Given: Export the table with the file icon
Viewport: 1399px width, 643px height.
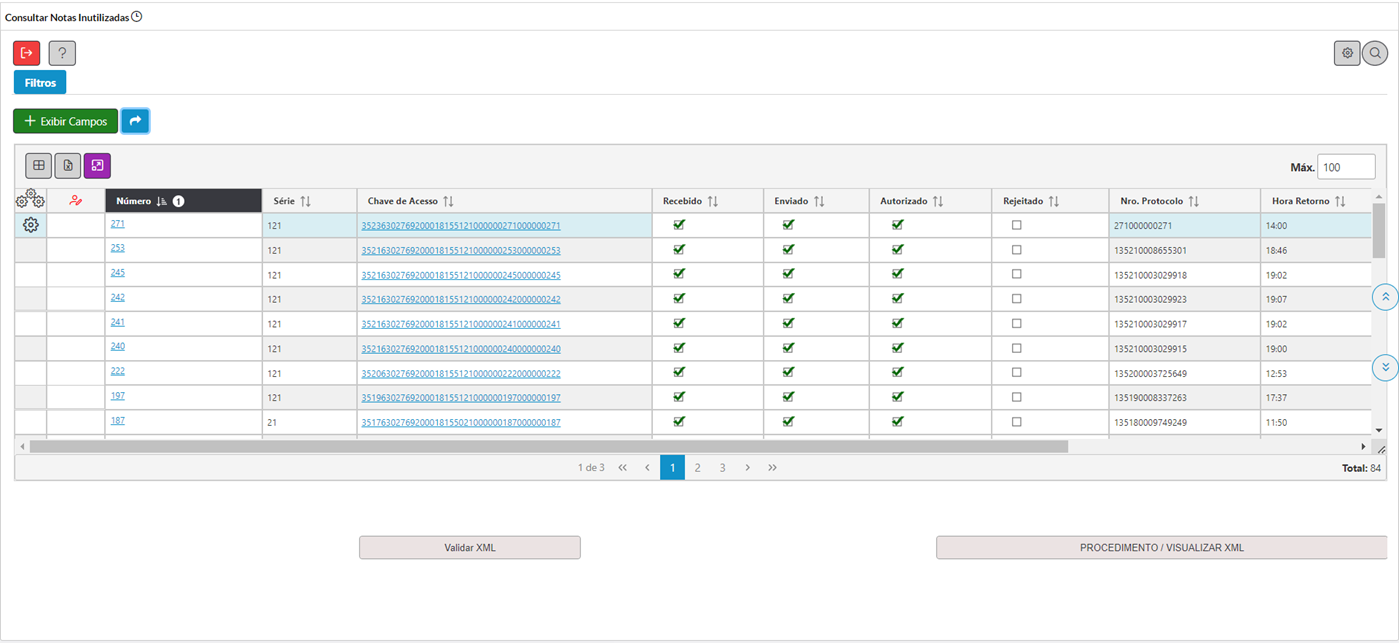Looking at the screenshot, I should coord(68,165).
